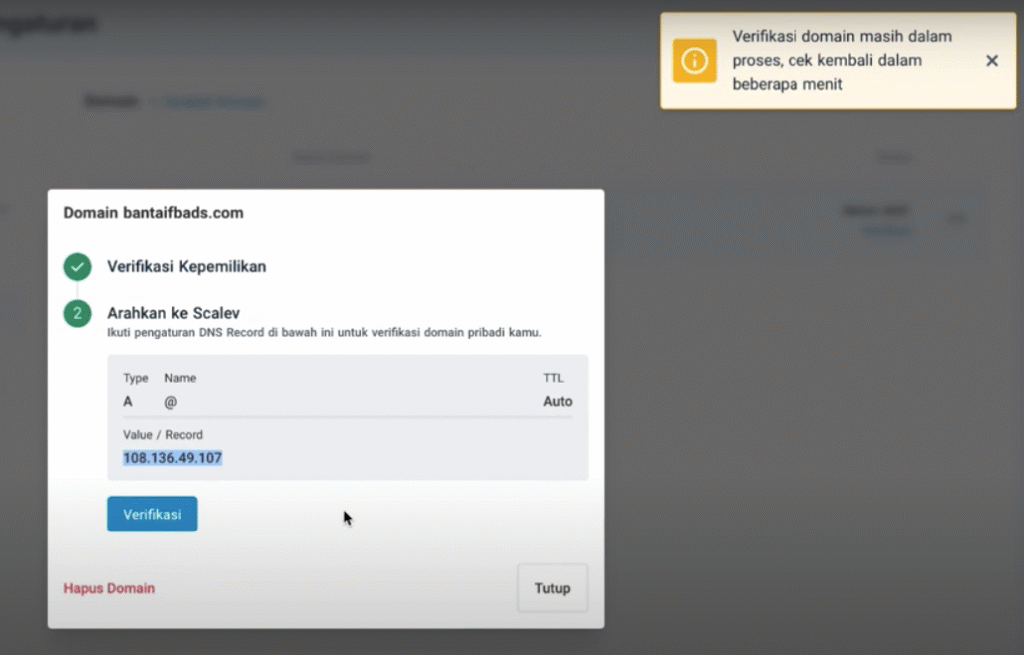Close the dialog with Tutup button
This screenshot has width=1024, height=655.
click(x=552, y=588)
